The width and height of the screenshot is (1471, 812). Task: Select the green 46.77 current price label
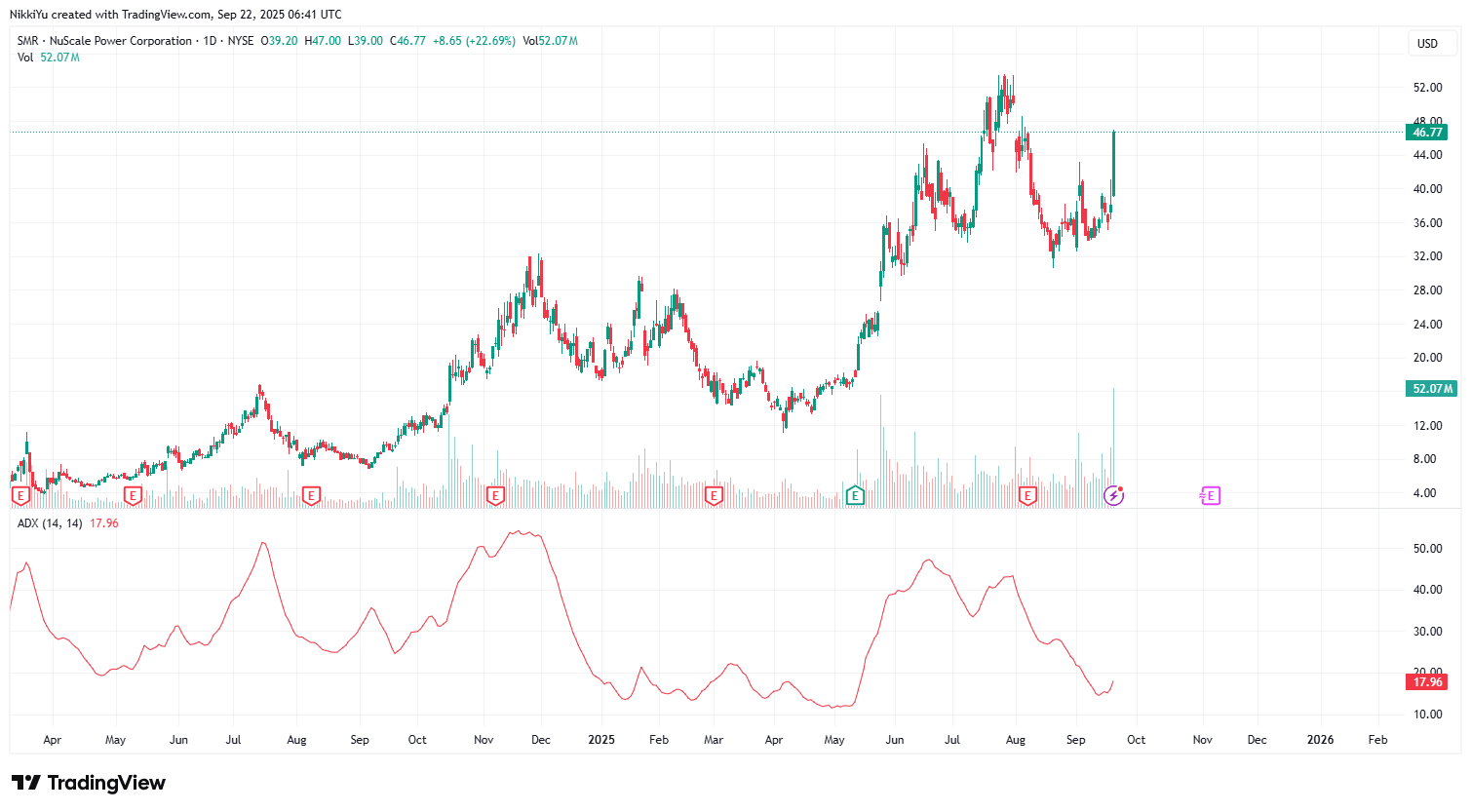(x=1427, y=133)
